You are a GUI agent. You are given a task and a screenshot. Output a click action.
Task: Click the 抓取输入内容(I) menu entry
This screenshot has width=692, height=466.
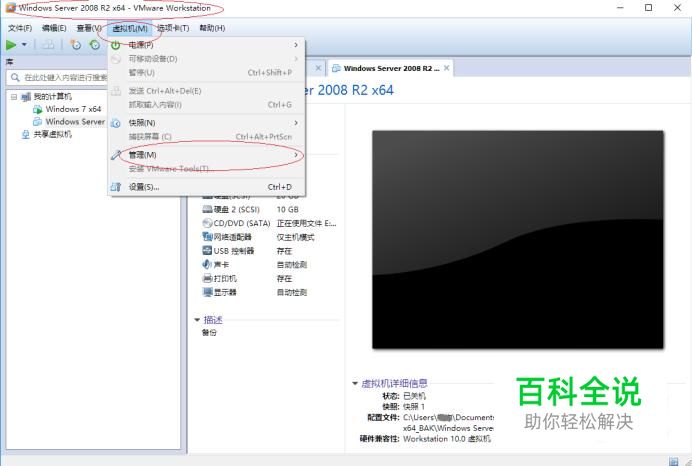(x=206, y=105)
